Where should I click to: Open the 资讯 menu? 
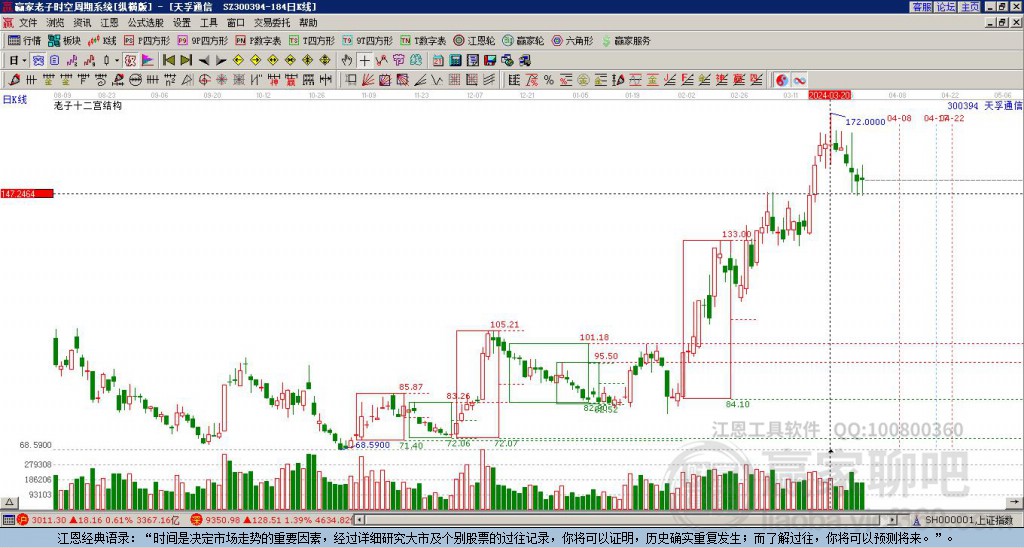point(82,23)
